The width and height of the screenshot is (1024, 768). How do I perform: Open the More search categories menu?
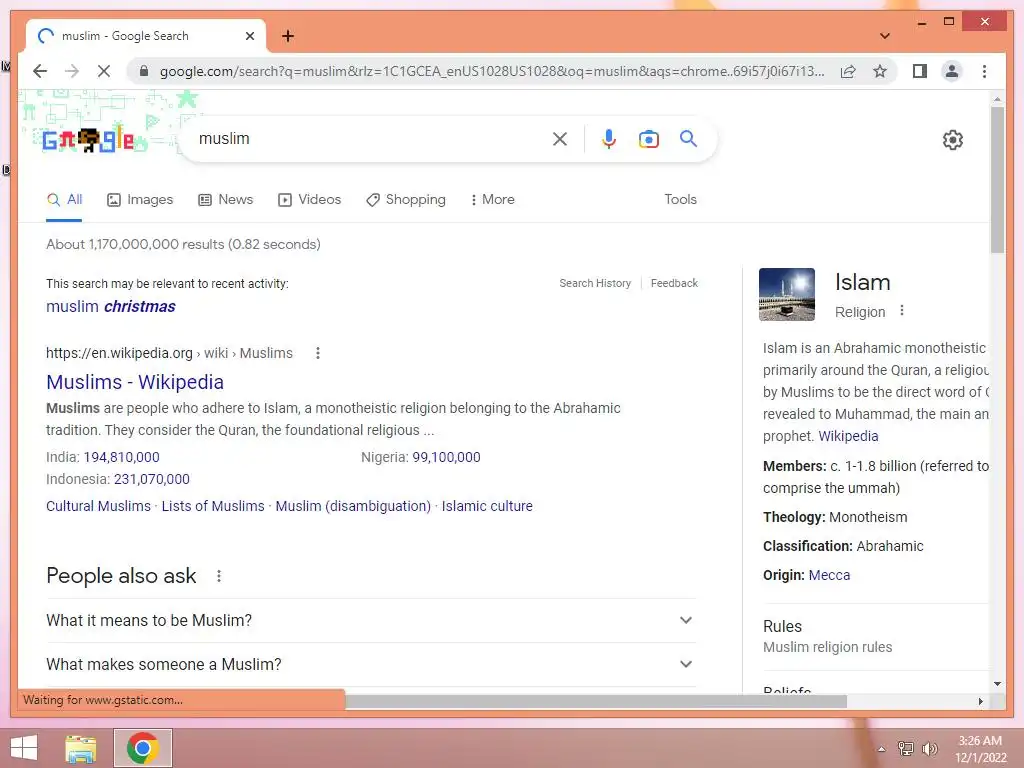[x=492, y=200]
